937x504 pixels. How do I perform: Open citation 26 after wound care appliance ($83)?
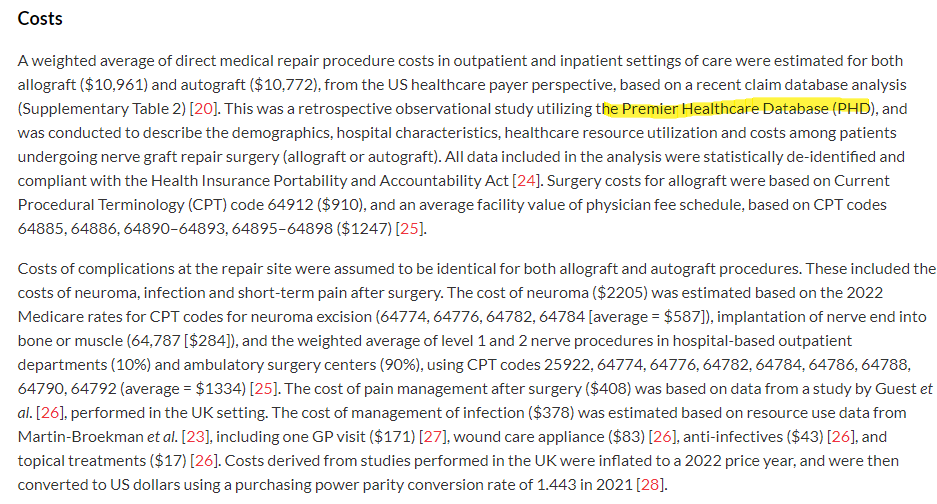[x=662, y=436]
